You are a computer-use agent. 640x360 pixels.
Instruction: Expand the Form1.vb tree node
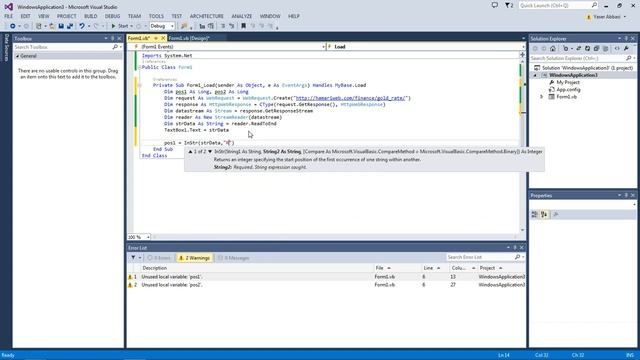pos(542,97)
